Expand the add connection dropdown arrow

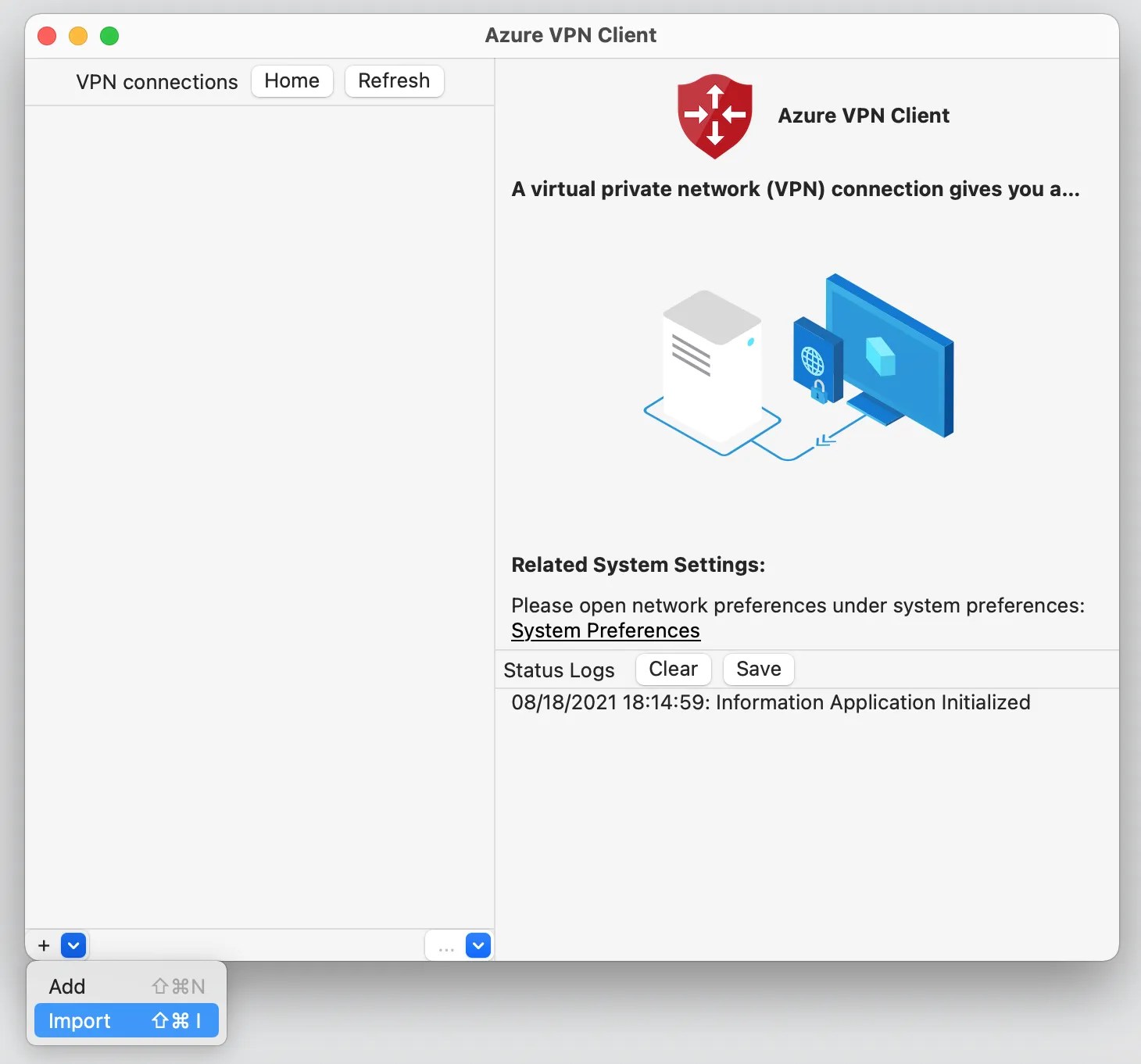coord(73,946)
